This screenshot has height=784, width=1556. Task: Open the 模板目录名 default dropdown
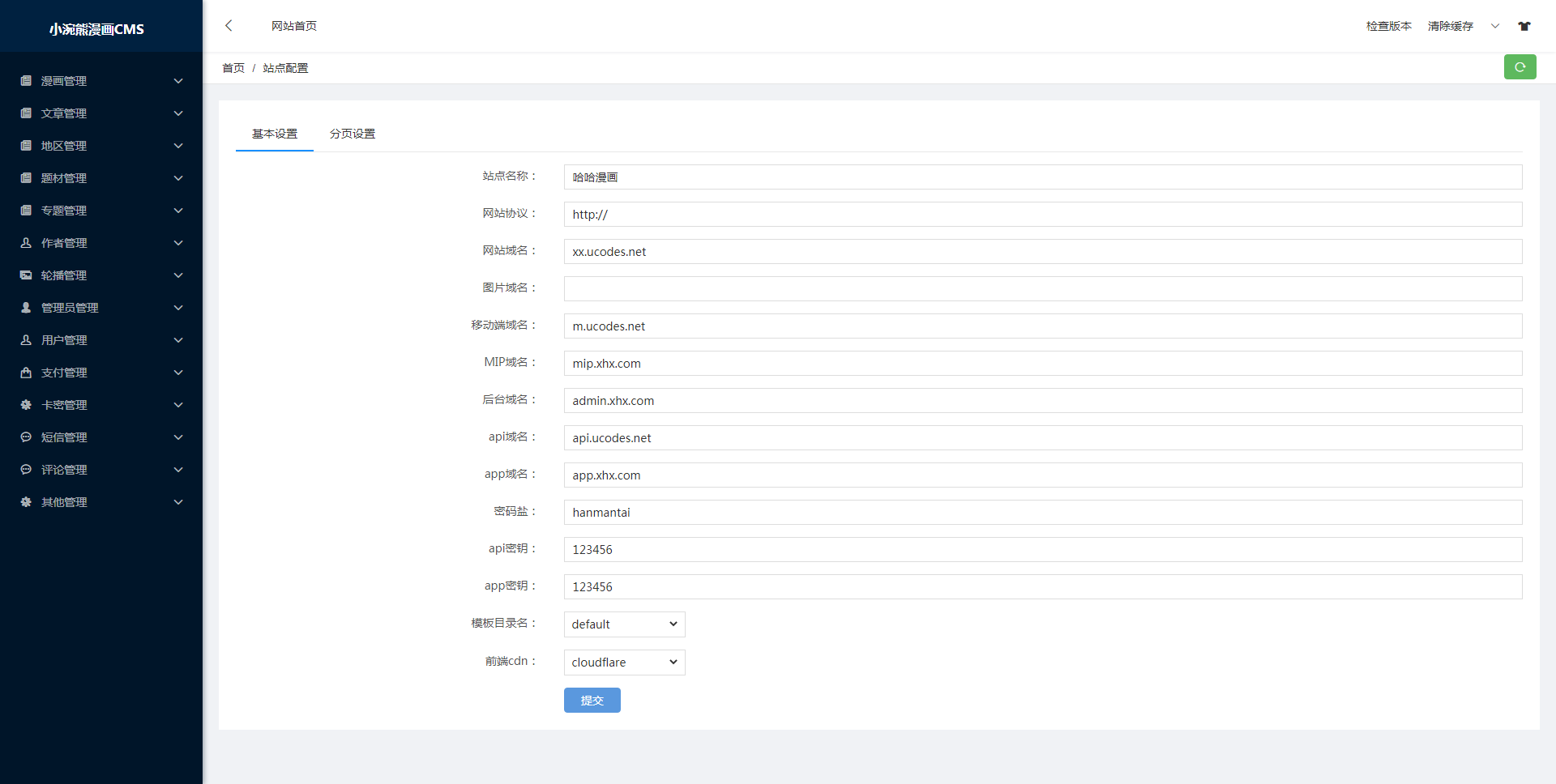624,624
